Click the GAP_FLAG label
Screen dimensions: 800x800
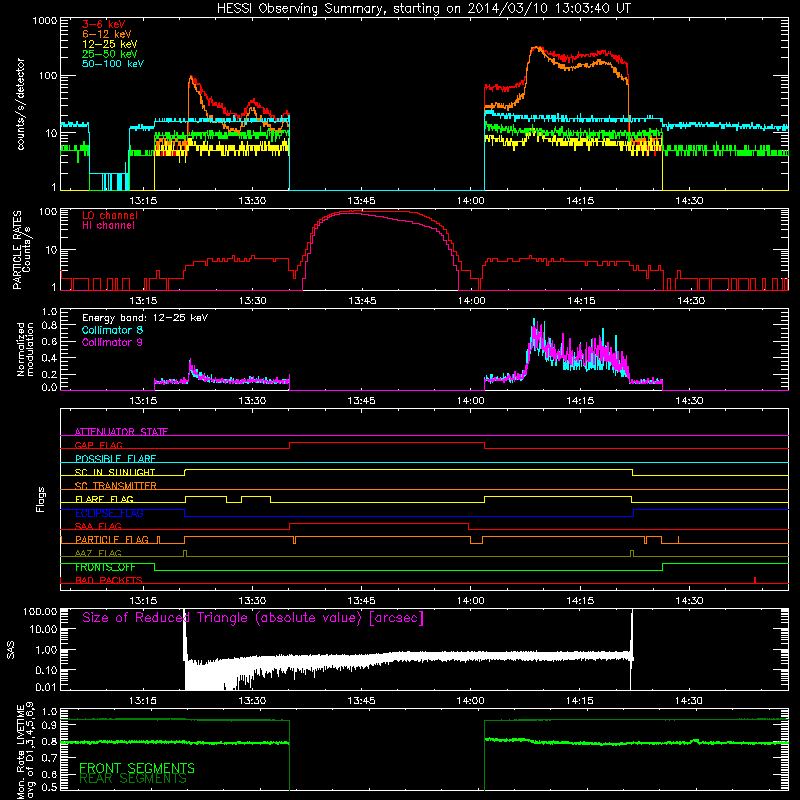pyautogui.click(x=98, y=445)
